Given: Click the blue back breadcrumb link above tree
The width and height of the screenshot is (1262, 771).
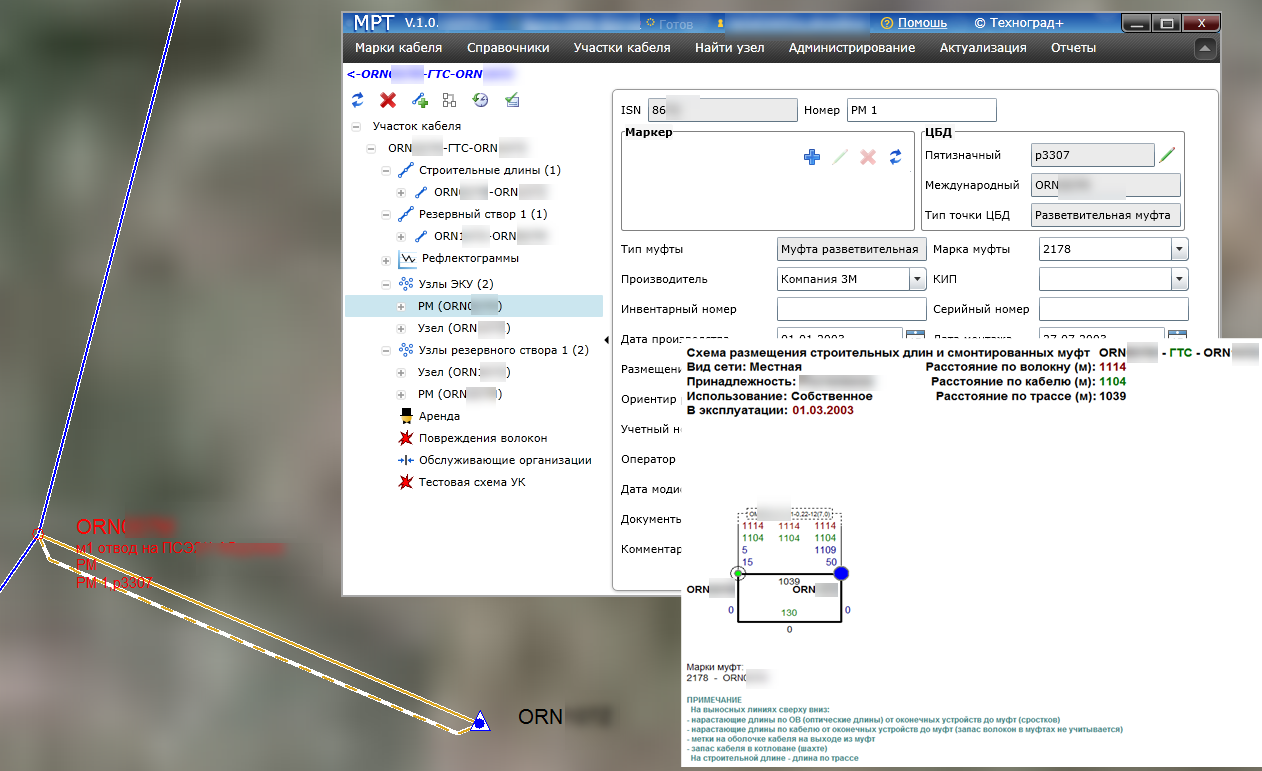Looking at the screenshot, I should 430,74.
